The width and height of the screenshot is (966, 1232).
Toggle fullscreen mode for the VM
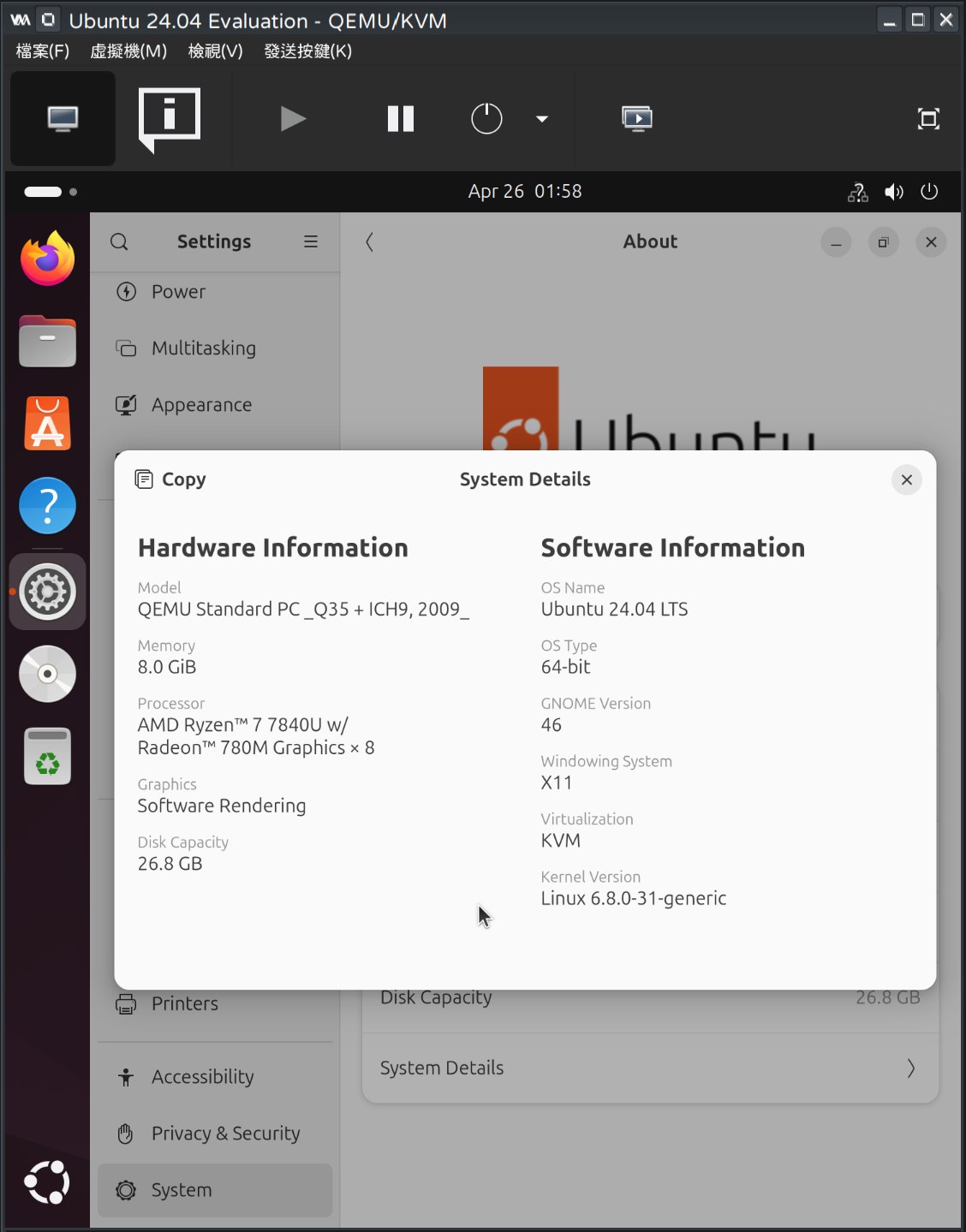928,118
